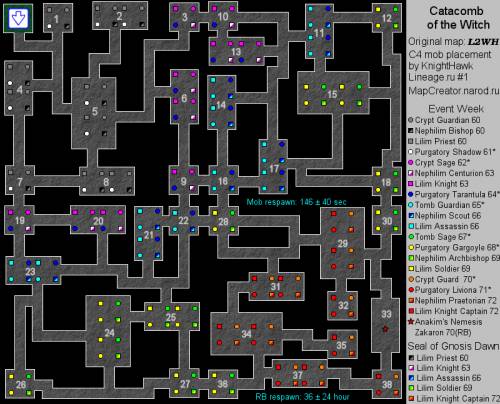Image resolution: width=500 pixels, height=404 pixels.
Task: Click the Anakim's Nemesis star in room 33
Action: click(x=386, y=329)
